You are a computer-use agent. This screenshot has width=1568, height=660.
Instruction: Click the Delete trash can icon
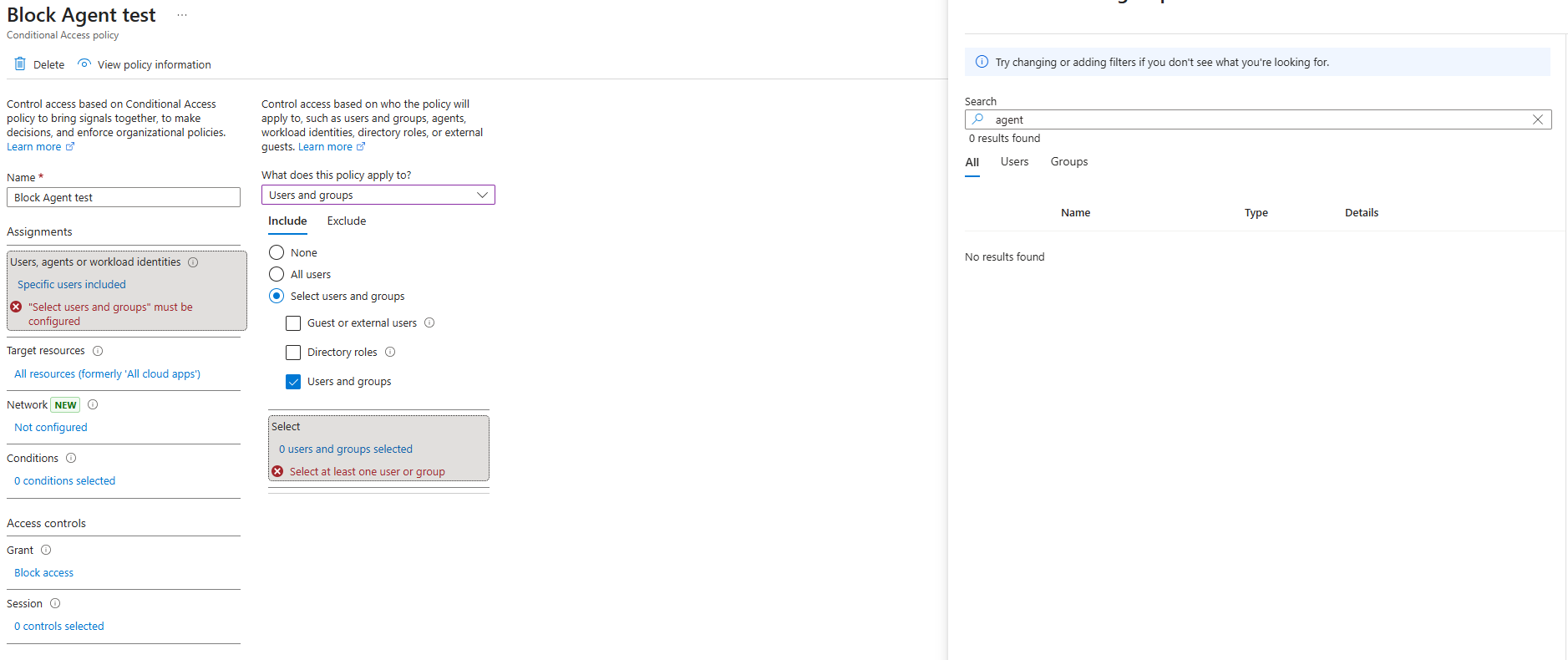[20, 64]
